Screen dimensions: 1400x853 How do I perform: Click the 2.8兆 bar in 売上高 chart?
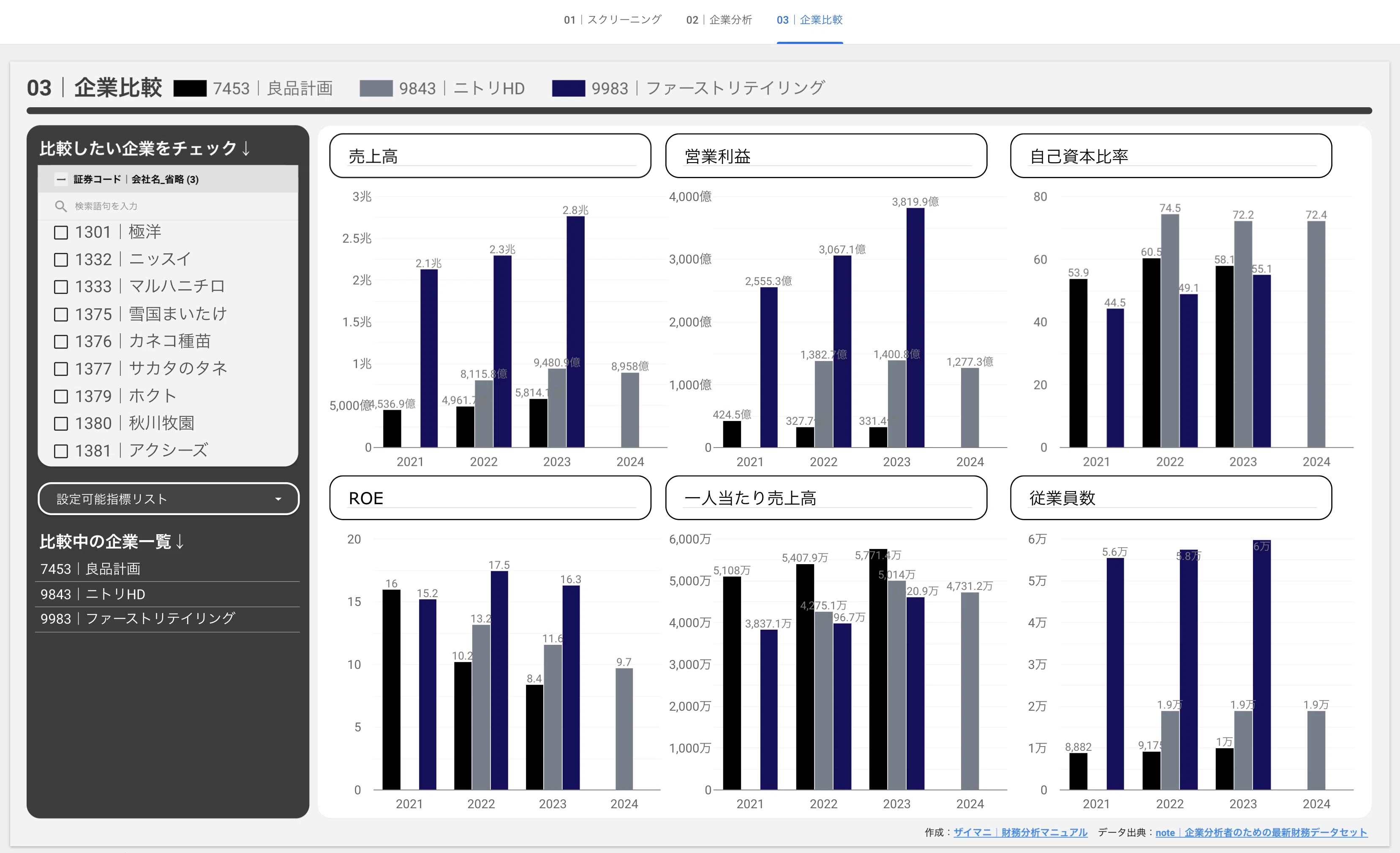[x=575, y=332]
